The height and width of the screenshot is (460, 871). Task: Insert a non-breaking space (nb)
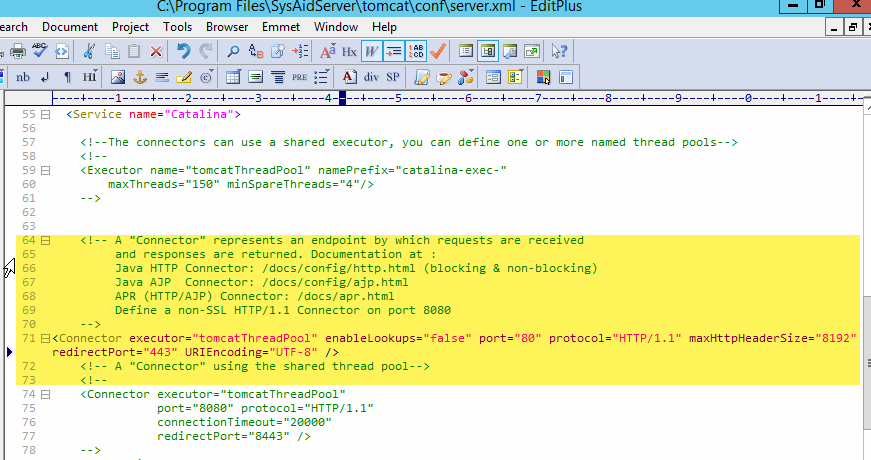coord(23,77)
